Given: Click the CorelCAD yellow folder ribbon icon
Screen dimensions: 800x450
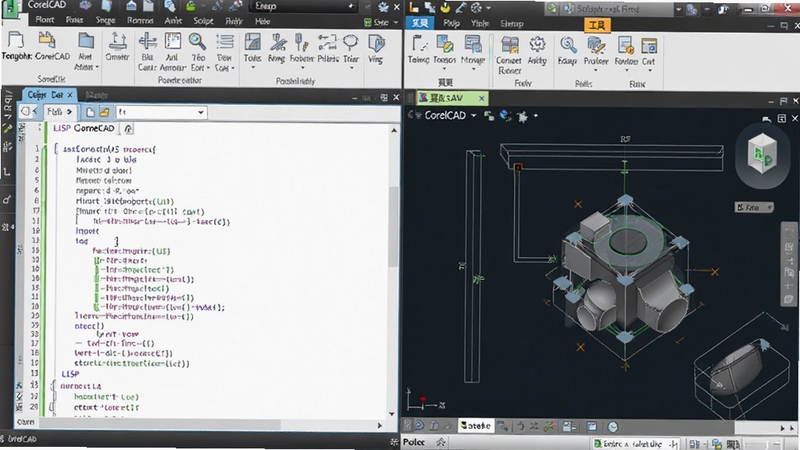Looking at the screenshot, I should pos(47,40).
